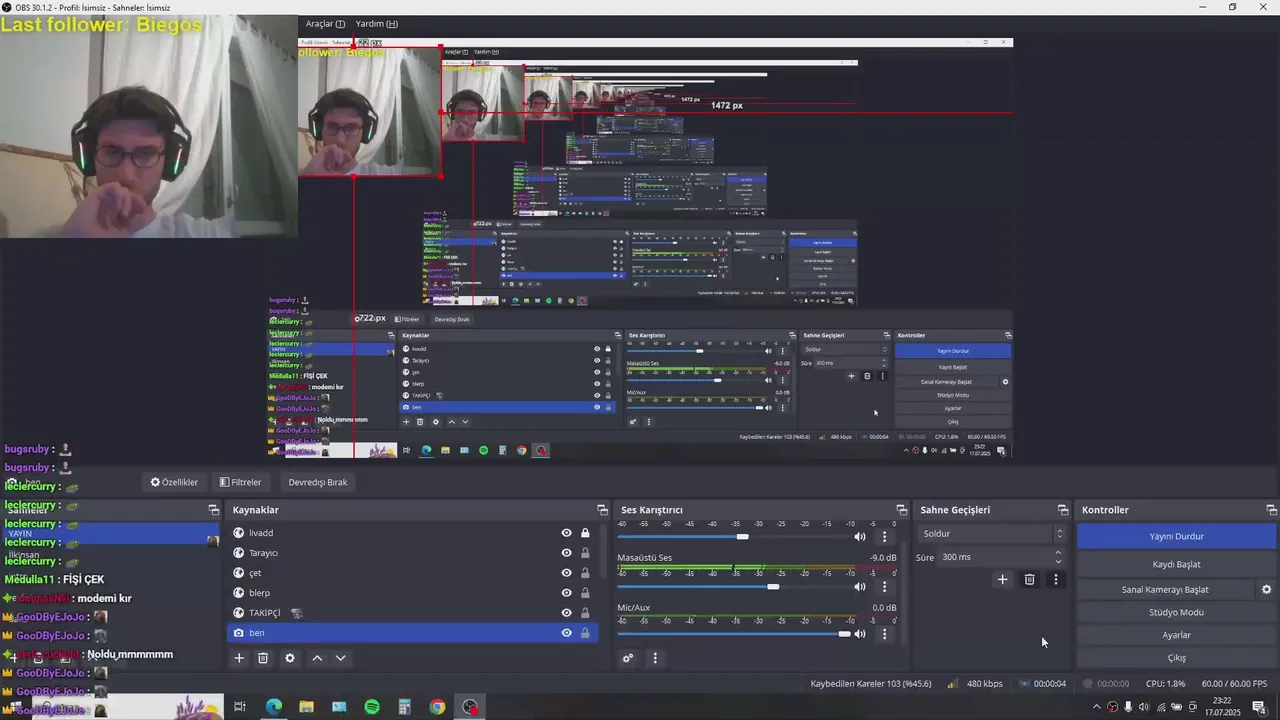Open Spotify from the taskbar
Viewport: 1280px width, 720px height.
click(372, 707)
